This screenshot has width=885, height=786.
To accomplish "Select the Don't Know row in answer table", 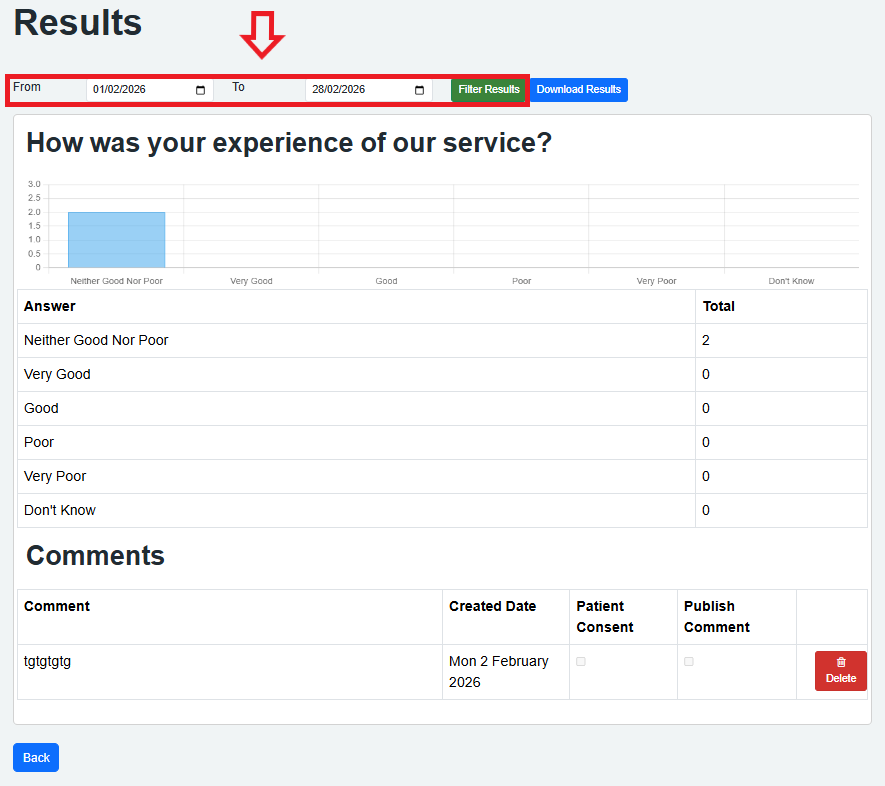I will point(60,511).
